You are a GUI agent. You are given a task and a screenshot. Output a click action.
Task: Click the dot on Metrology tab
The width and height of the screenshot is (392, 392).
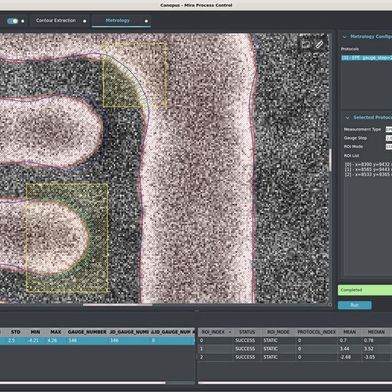[x=146, y=21]
